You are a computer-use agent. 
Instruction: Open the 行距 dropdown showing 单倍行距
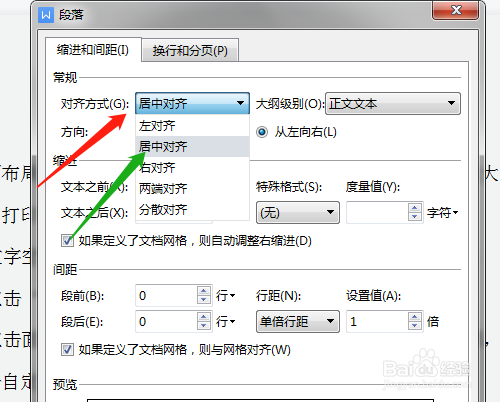coord(298,322)
